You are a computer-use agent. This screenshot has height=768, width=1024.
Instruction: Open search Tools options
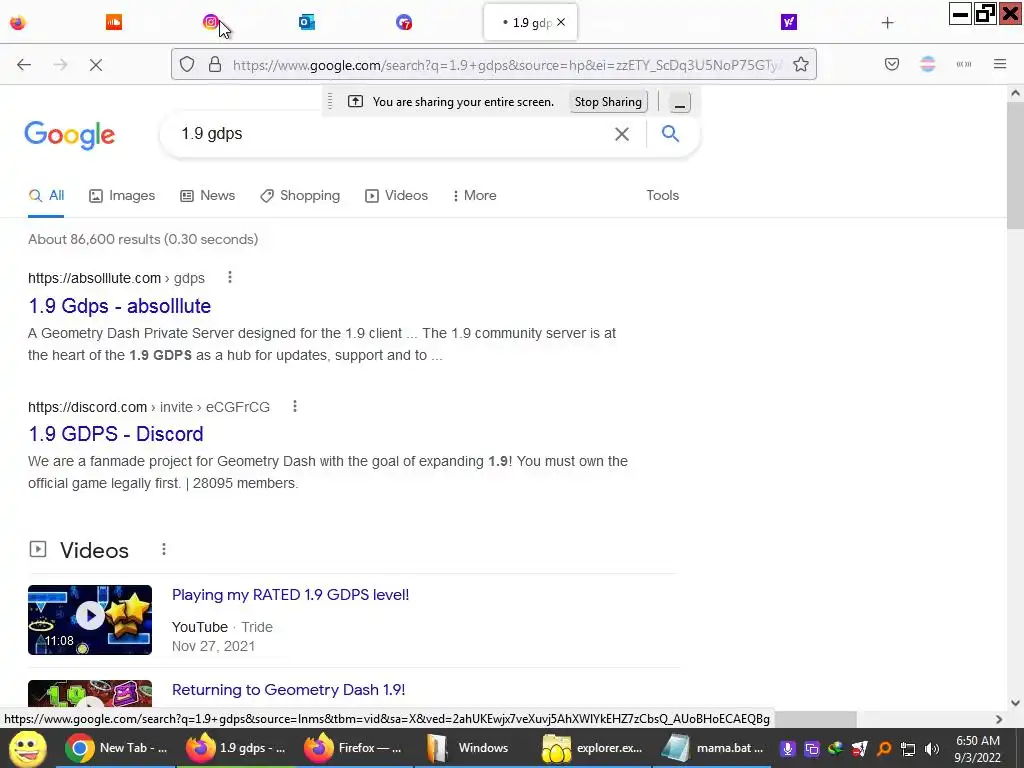662,195
